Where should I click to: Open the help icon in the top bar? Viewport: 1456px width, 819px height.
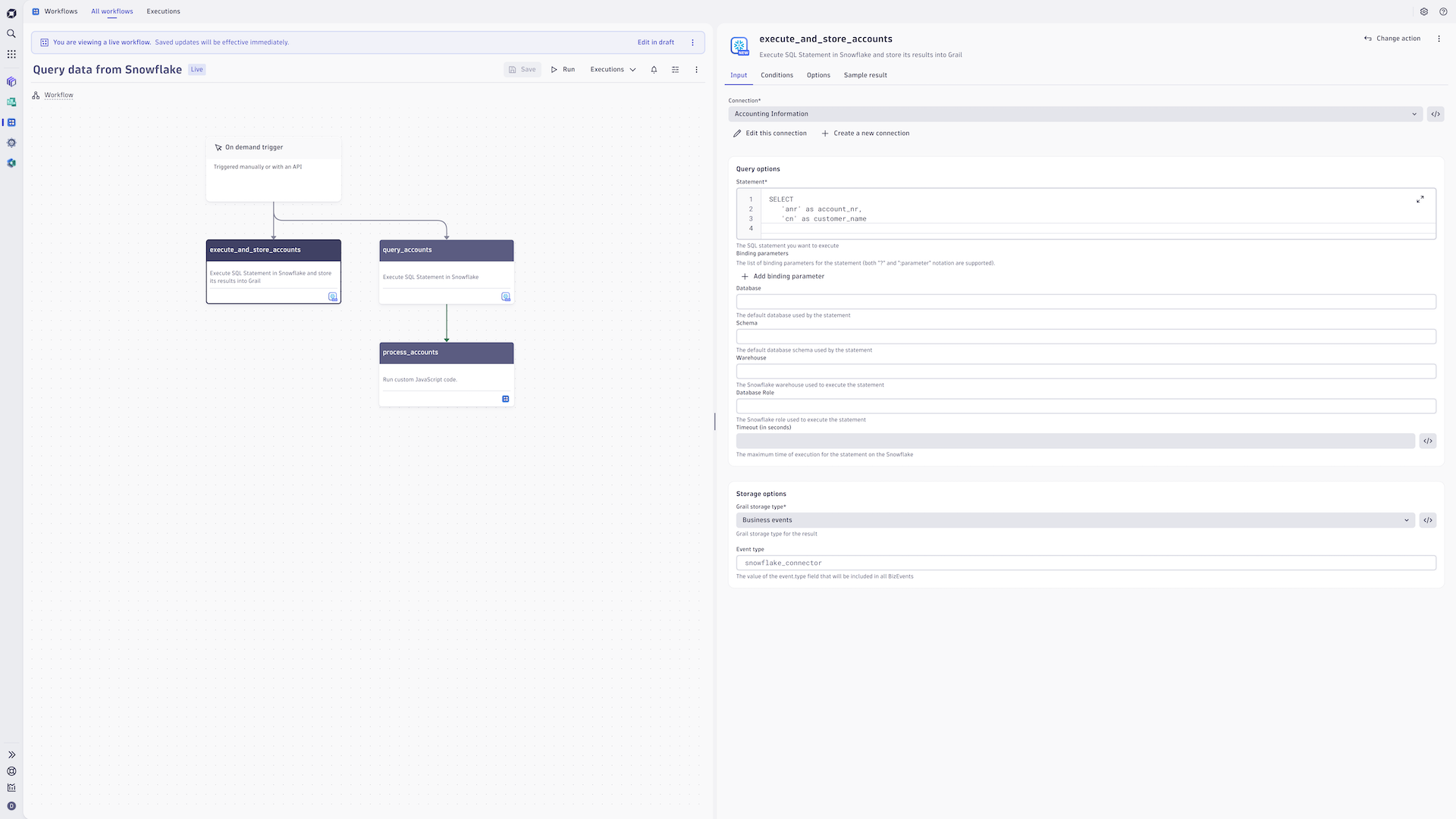point(1442,11)
